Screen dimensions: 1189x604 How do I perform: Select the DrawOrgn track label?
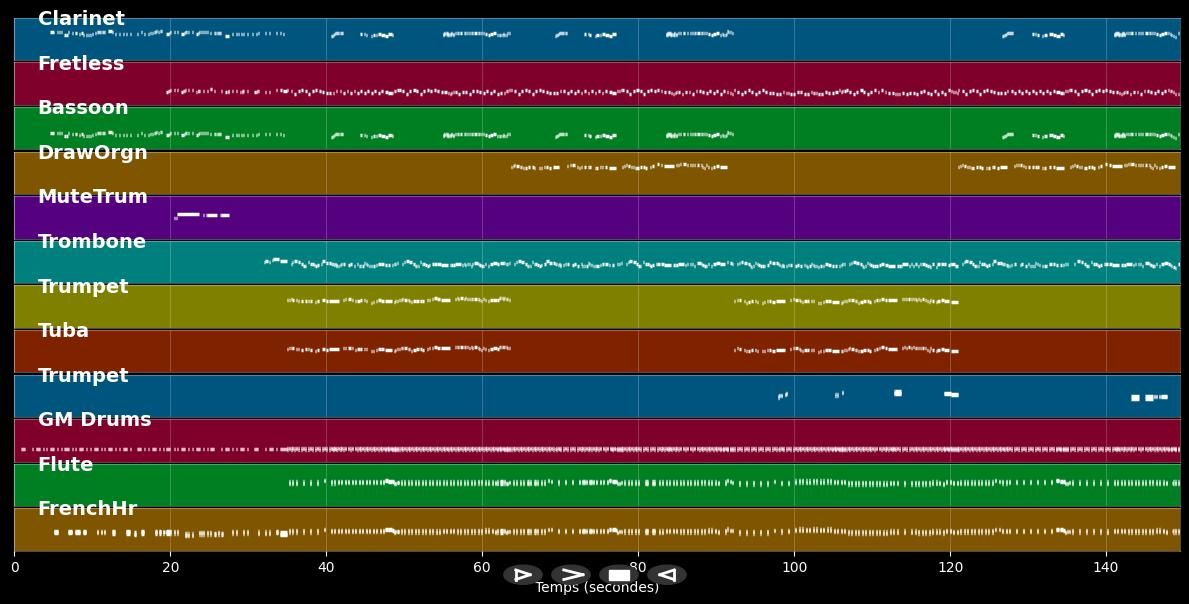tap(93, 152)
